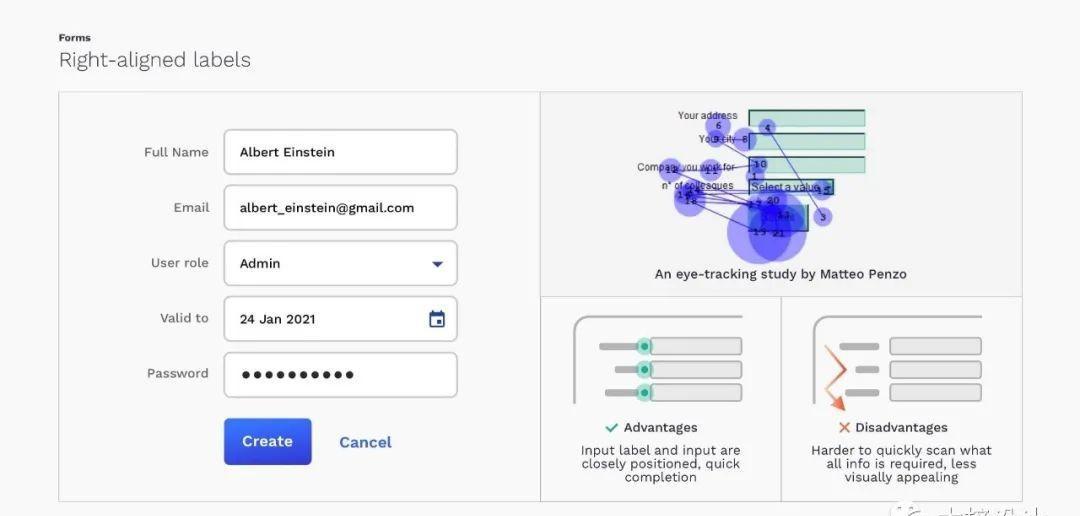Click the Email input field
The height and width of the screenshot is (516, 1080).
340,208
